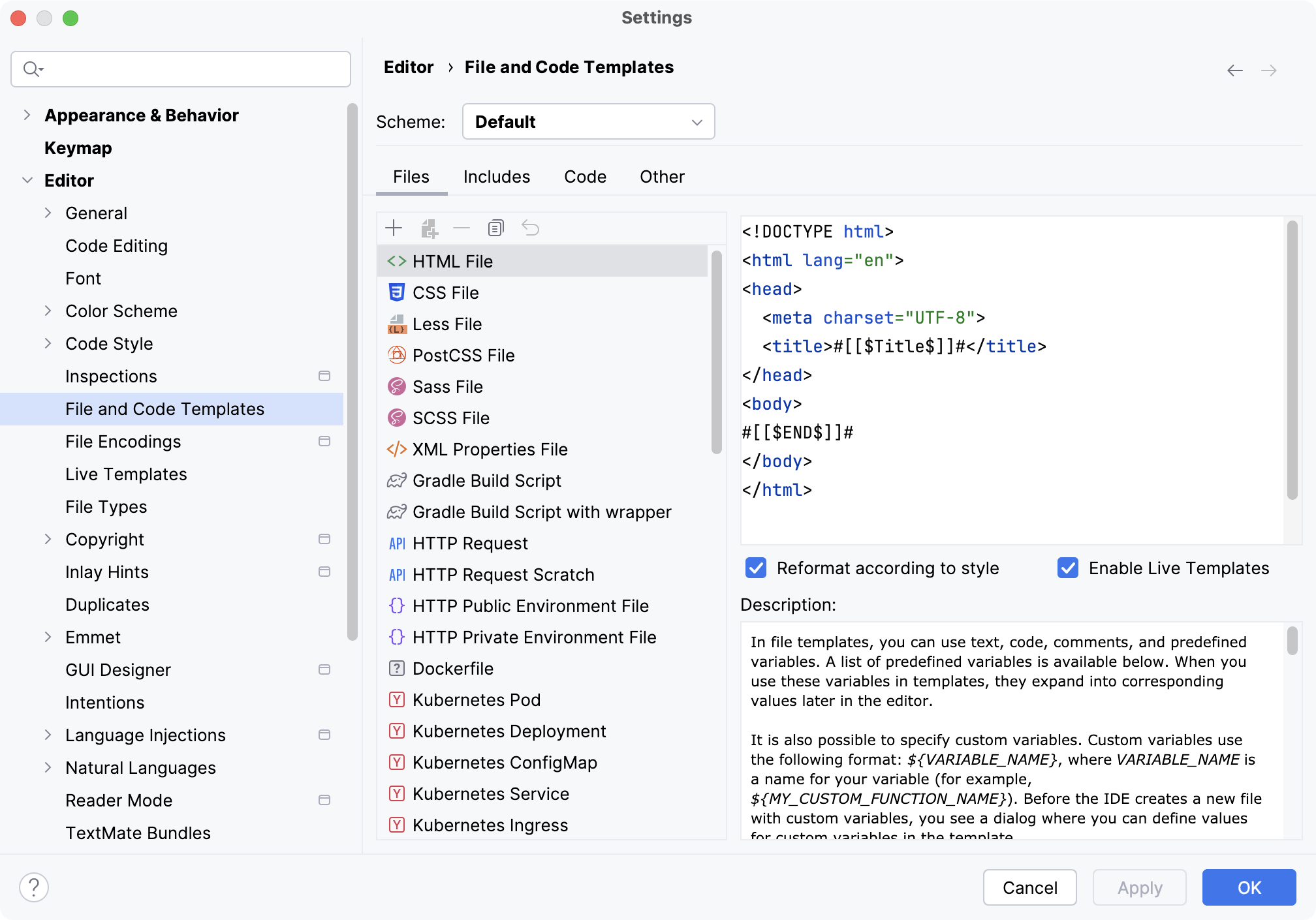Image resolution: width=1316 pixels, height=920 pixels.
Task: Select the CSS File template icon
Action: (397, 292)
